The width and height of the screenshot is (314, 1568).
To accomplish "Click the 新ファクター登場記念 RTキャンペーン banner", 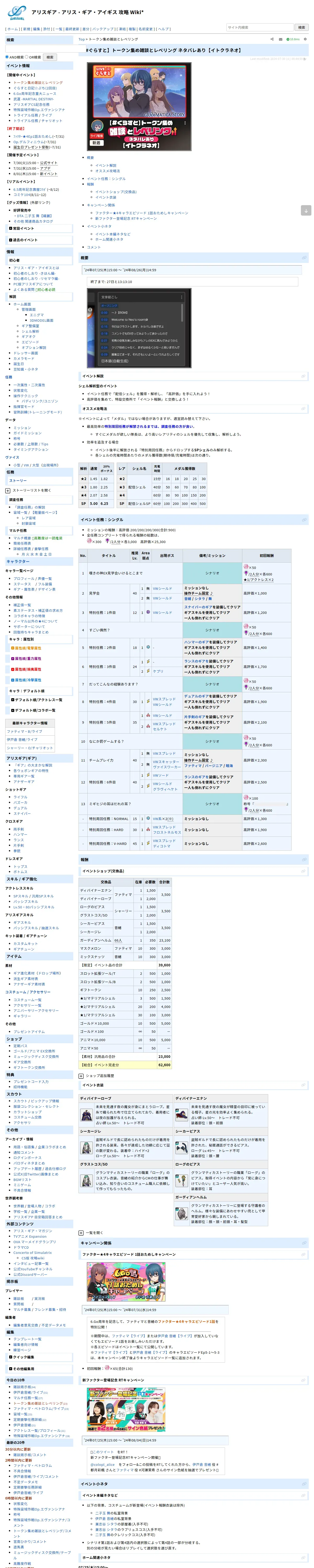I will tap(126, 1410).
